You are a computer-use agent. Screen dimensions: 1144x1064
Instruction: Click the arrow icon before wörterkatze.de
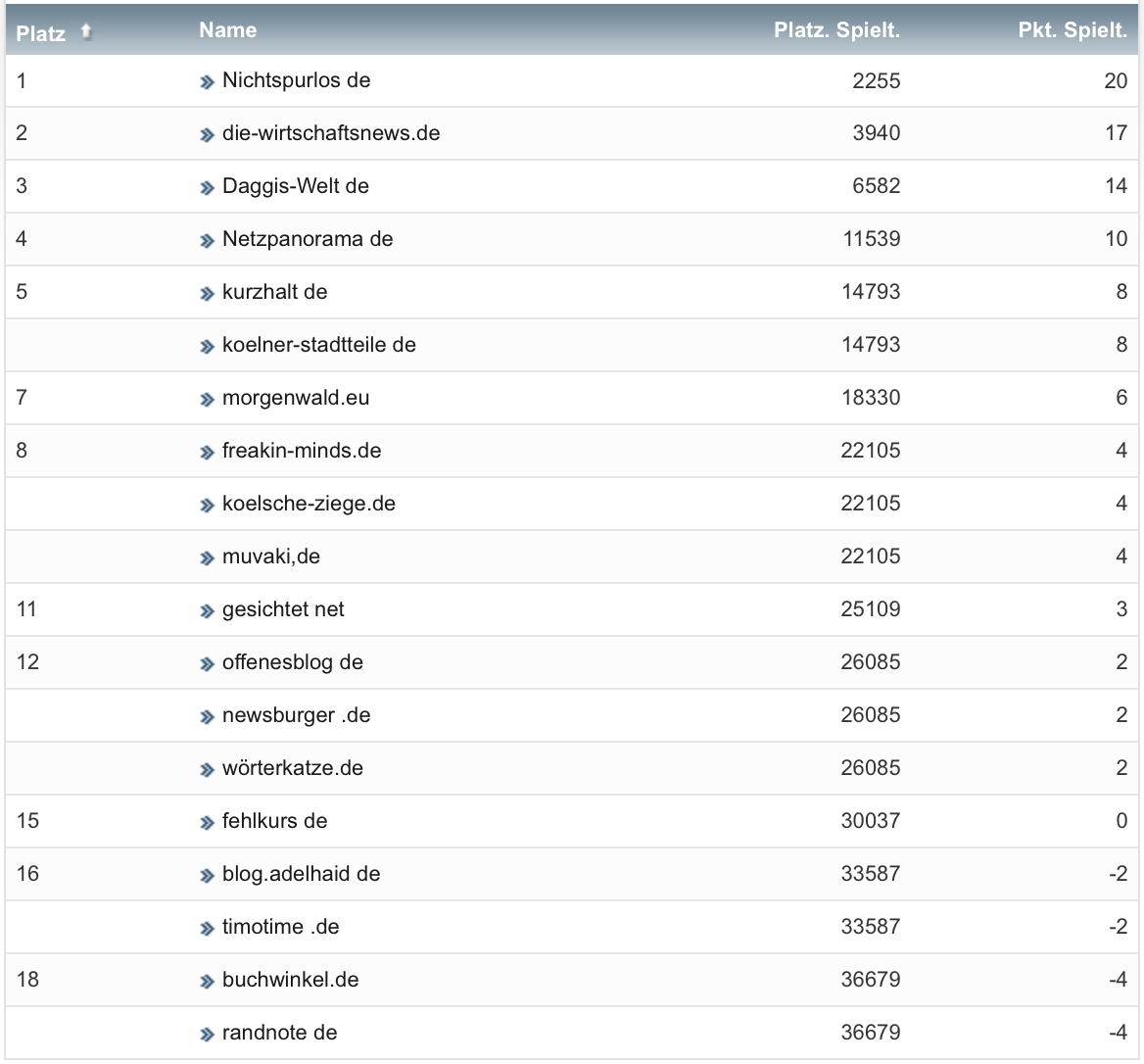208,770
